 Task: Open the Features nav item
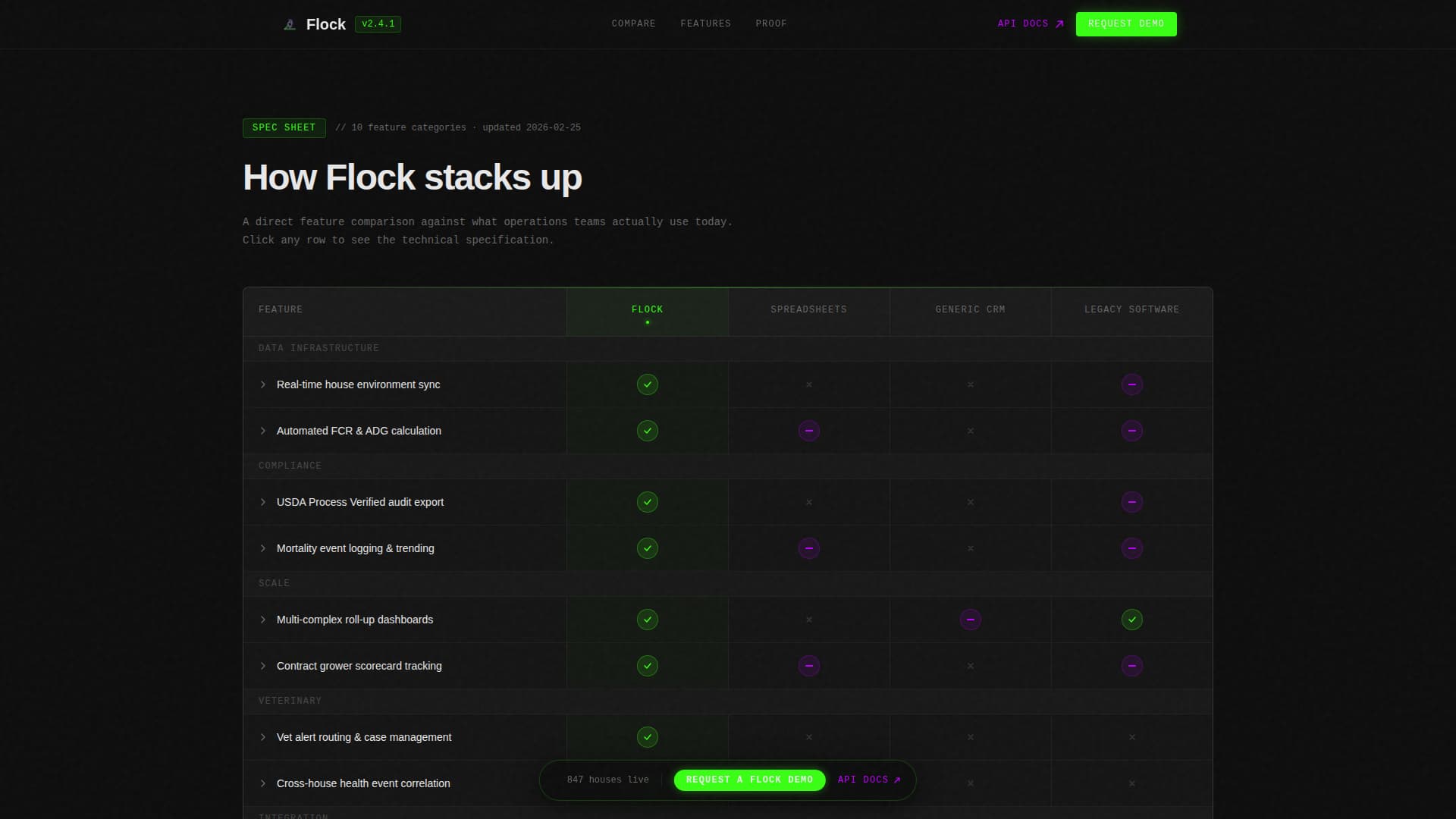705,24
